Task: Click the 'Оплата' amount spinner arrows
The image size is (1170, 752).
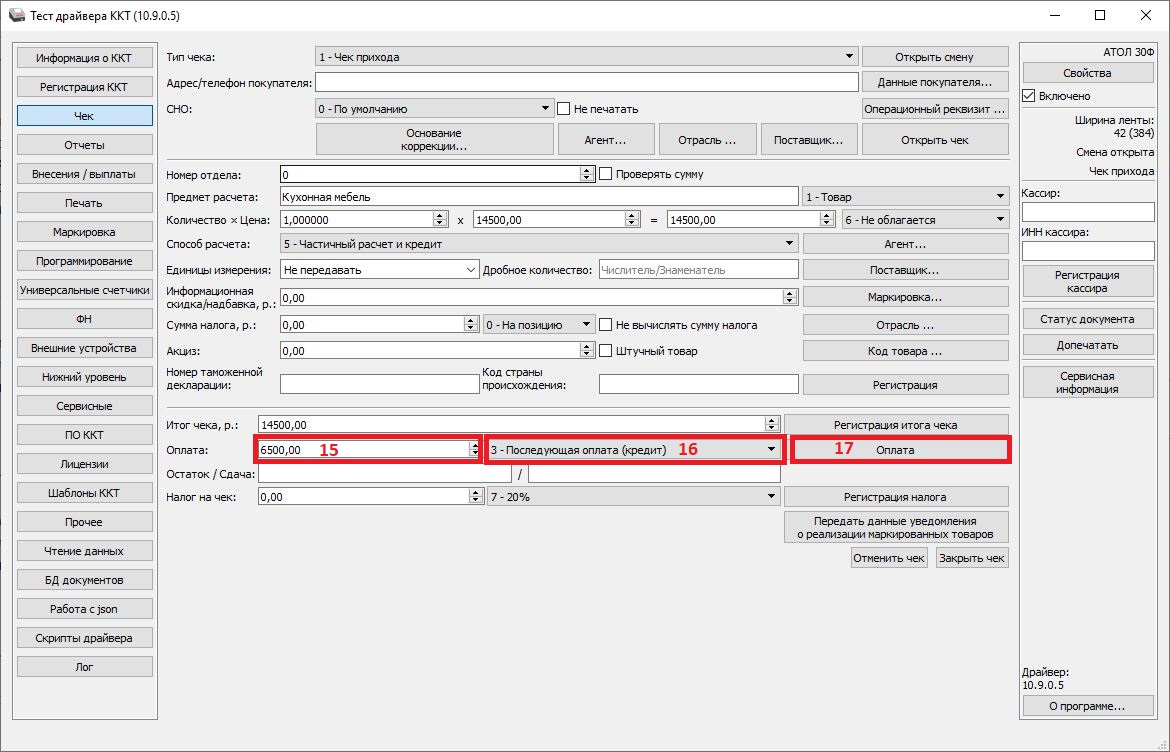Action: pos(474,450)
